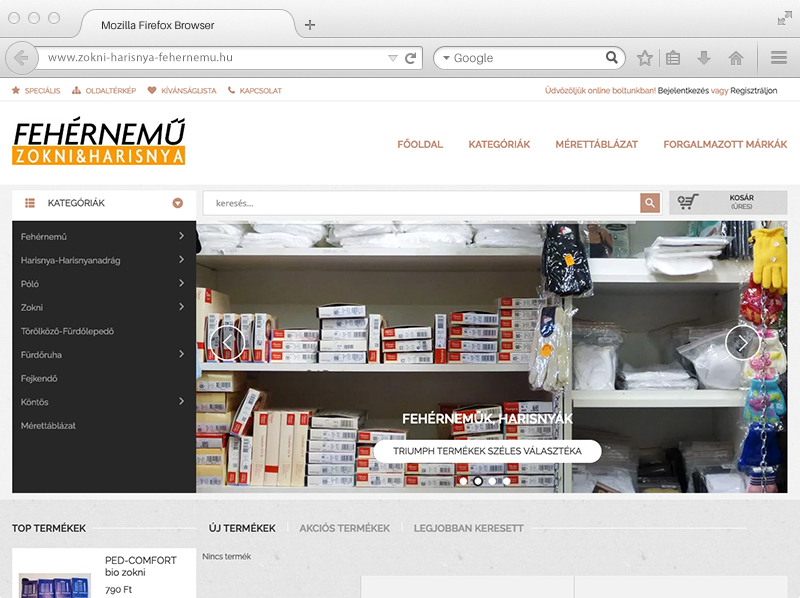Image resolution: width=800 pixels, height=598 pixels.
Task: Click the Bejelentkezés login link
Action: point(683,90)
